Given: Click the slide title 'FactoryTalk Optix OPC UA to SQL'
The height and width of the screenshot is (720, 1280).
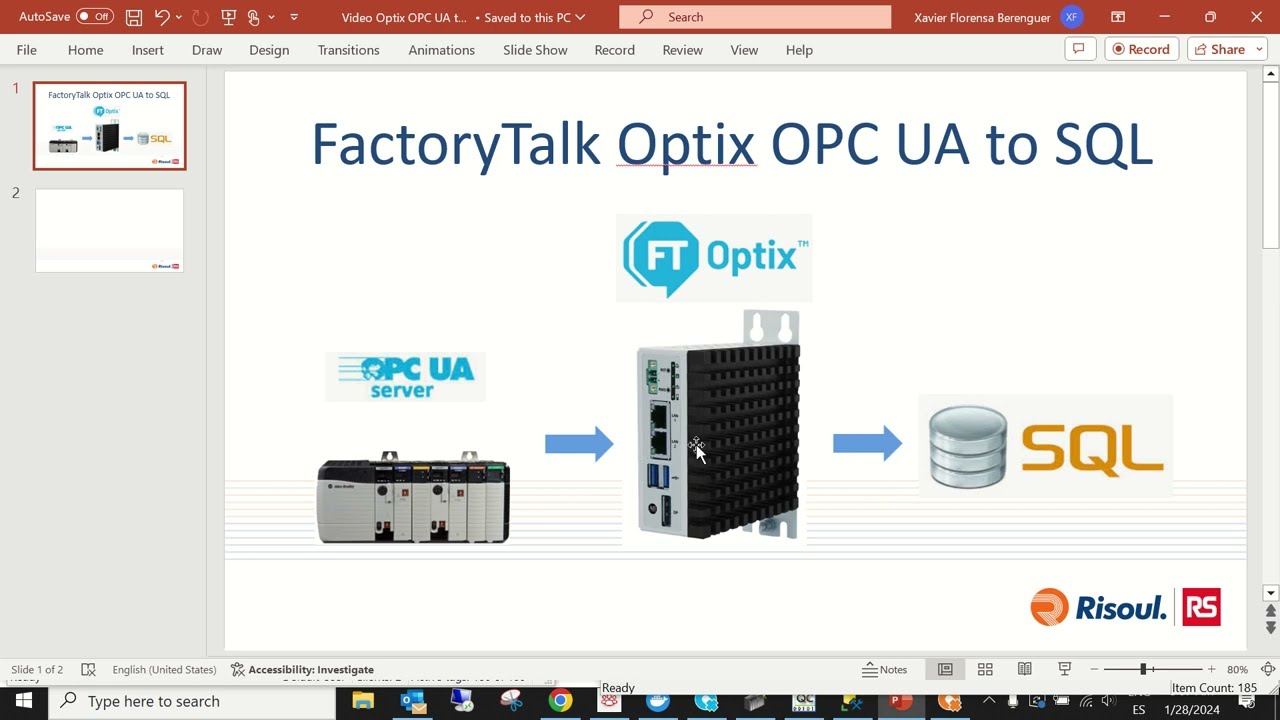Looking at the screenshot, I should click(732, 144).
